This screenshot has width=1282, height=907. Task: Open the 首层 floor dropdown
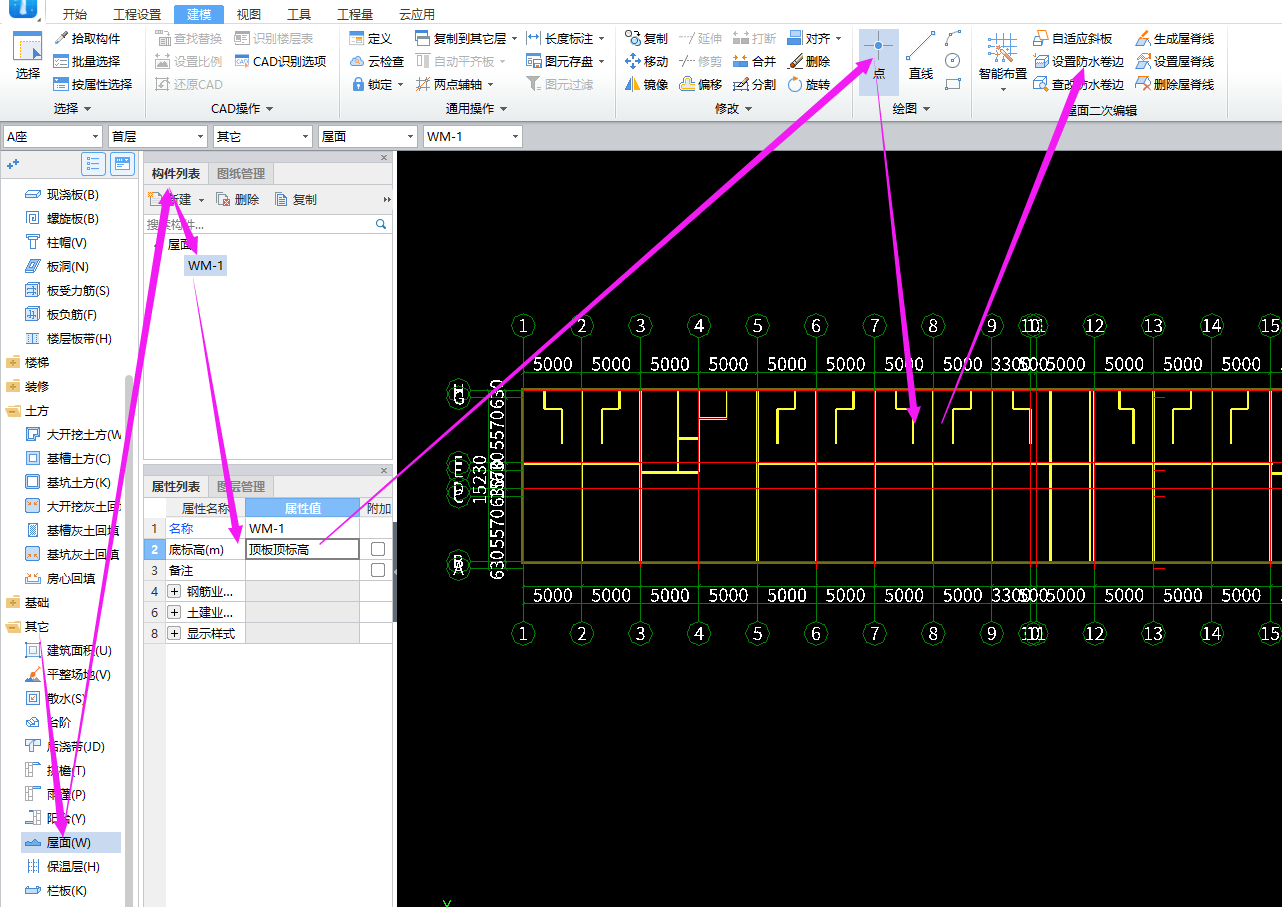click(x=157, y=136)
